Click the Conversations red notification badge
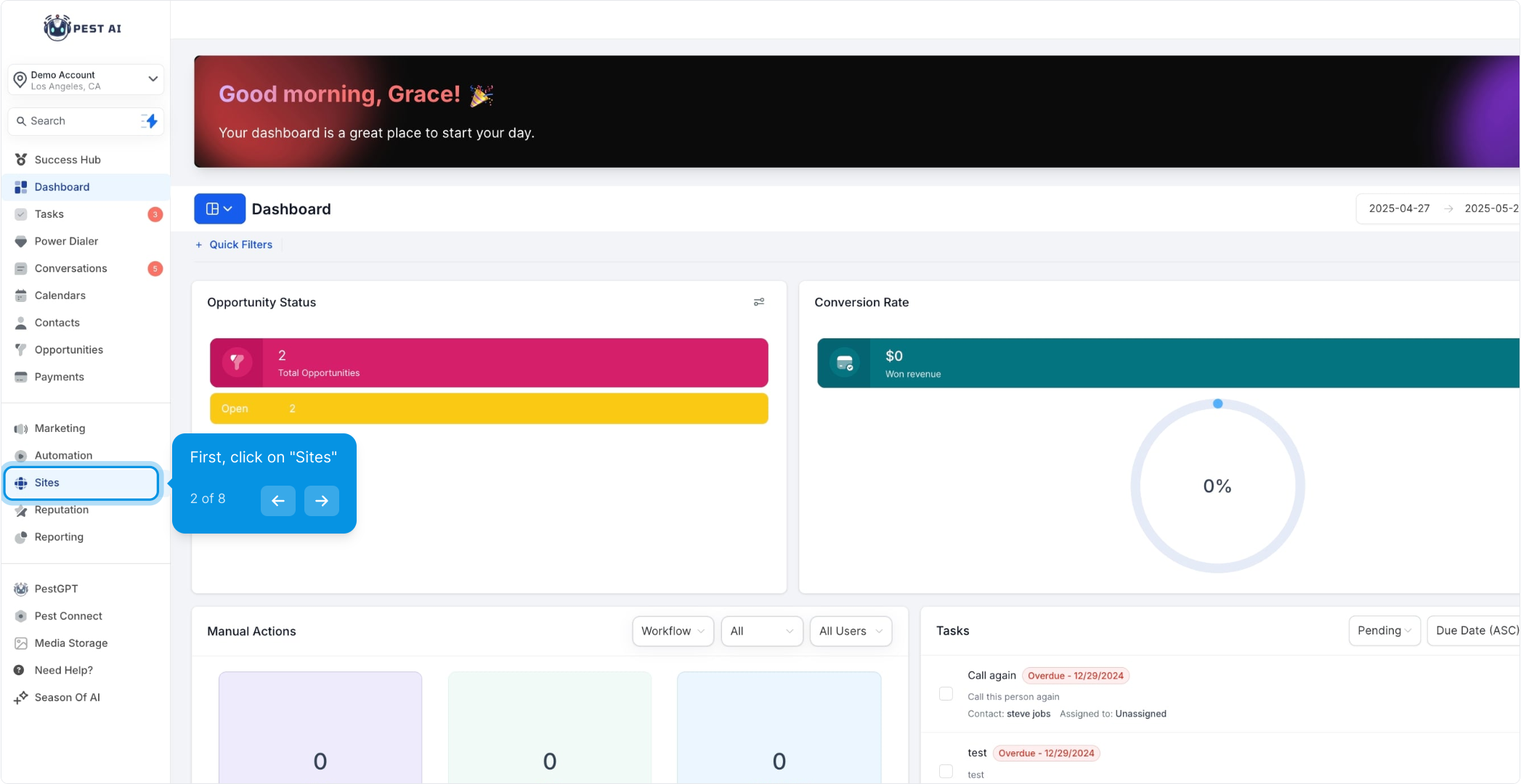 [155, 269]
